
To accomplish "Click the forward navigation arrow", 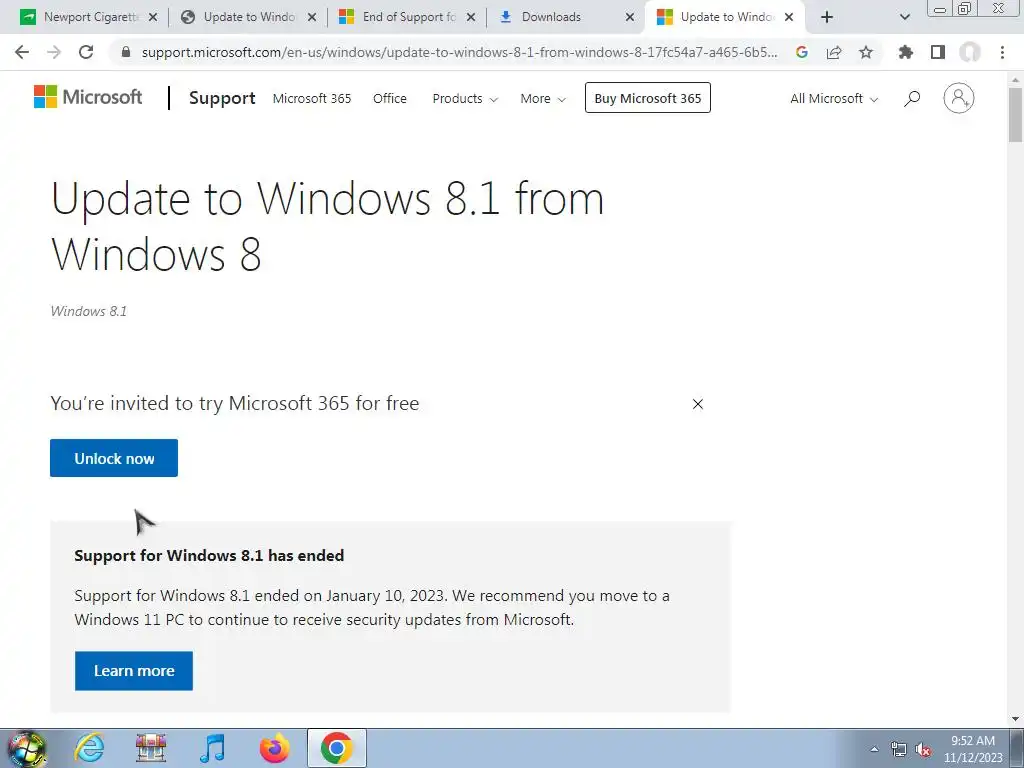I will (54, 52).
